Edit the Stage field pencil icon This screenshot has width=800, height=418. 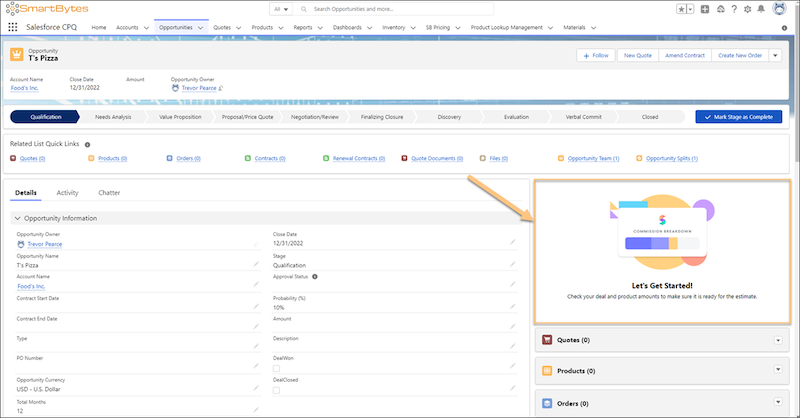click(513, 264)
